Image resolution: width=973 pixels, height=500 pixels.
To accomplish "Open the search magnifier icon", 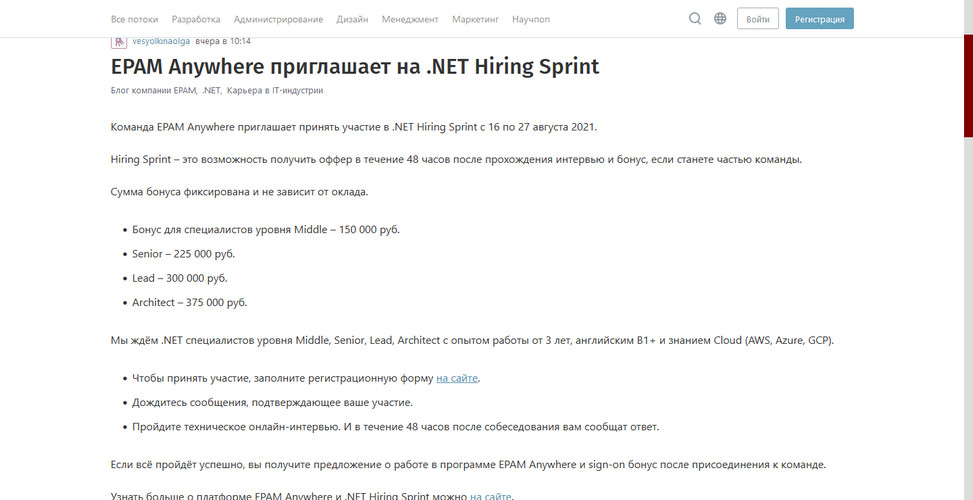I will pos(695,19).
